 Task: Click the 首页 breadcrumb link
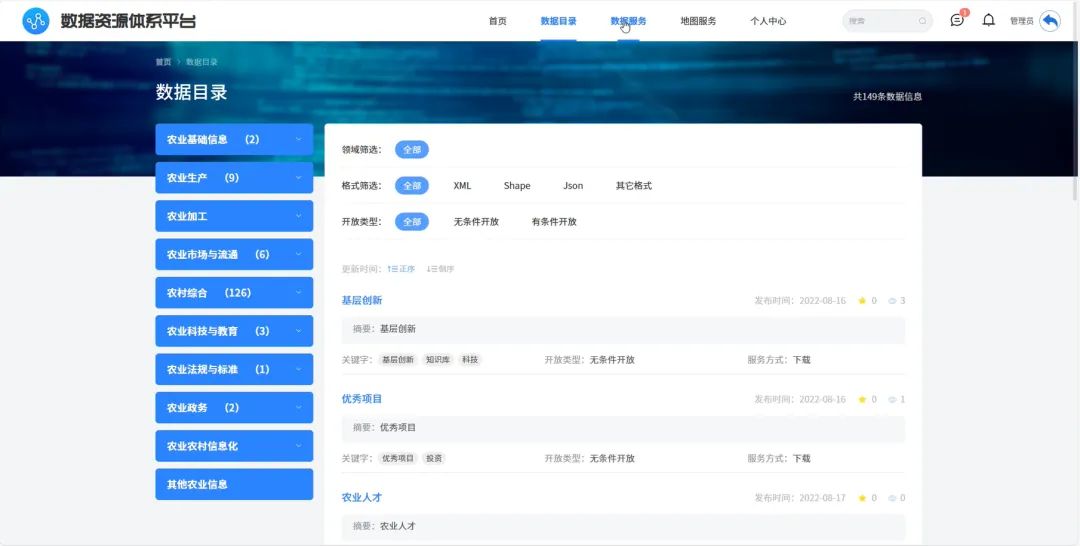click(x=163, y=62)
